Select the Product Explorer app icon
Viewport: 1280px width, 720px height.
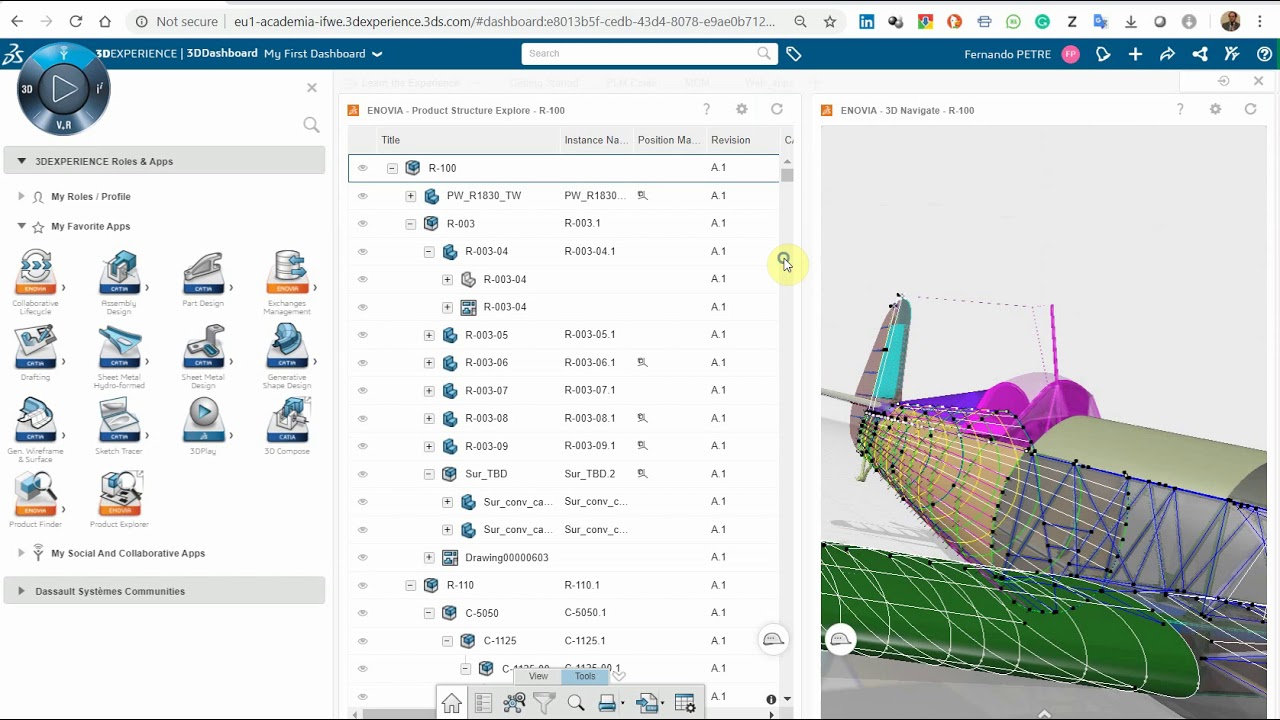[x=120, y=490]
